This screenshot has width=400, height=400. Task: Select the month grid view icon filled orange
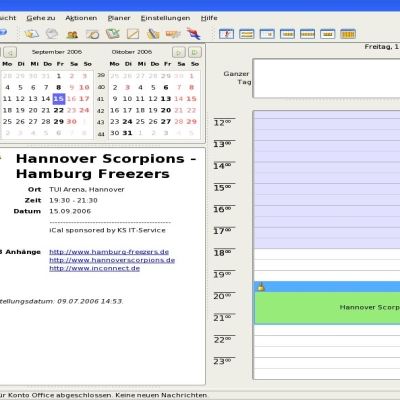click(348, 34)
